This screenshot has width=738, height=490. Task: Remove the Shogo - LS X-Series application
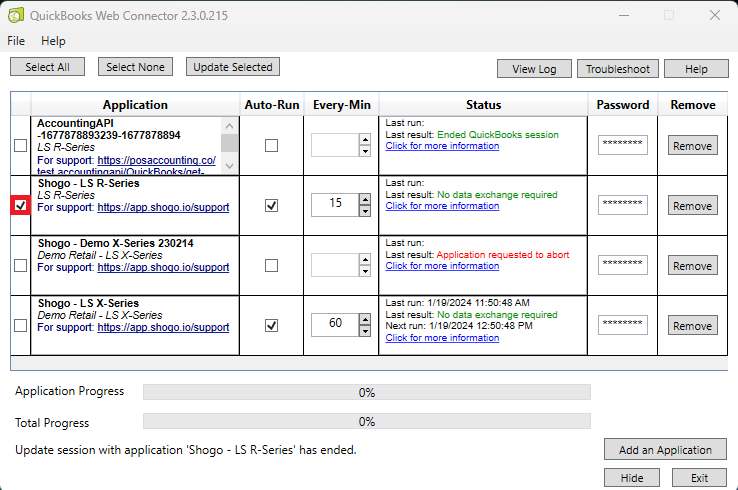(x=693, y=326)
